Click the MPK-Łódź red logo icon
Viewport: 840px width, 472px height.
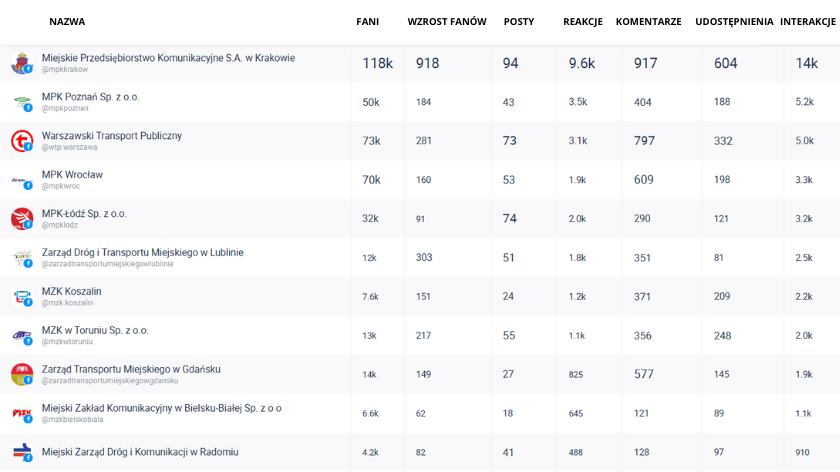pyautogui.click(x=21, y=219)
